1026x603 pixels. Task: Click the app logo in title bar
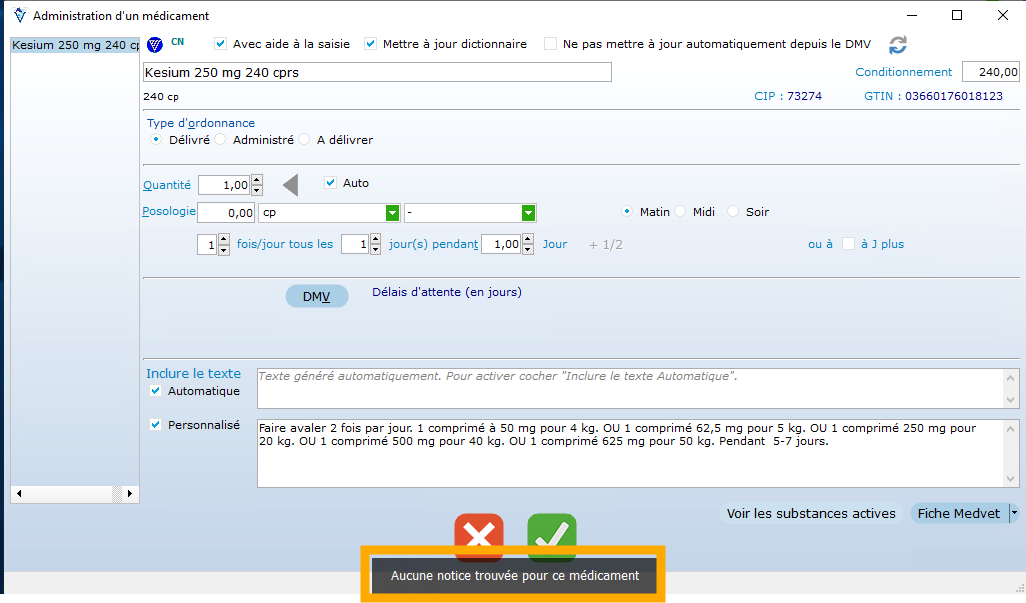coord(20,15)
